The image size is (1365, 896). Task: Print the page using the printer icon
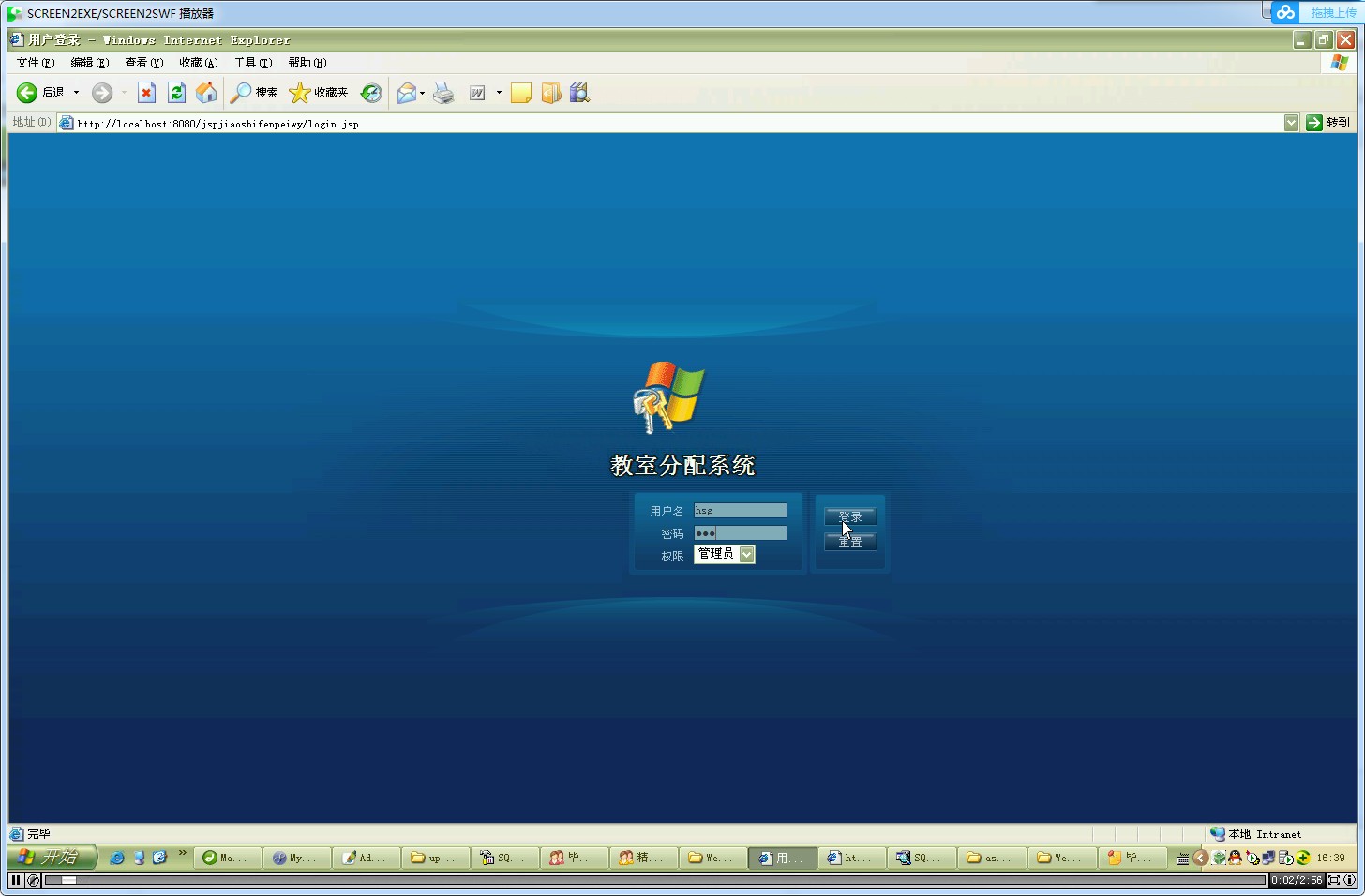[x=443, y=93]
